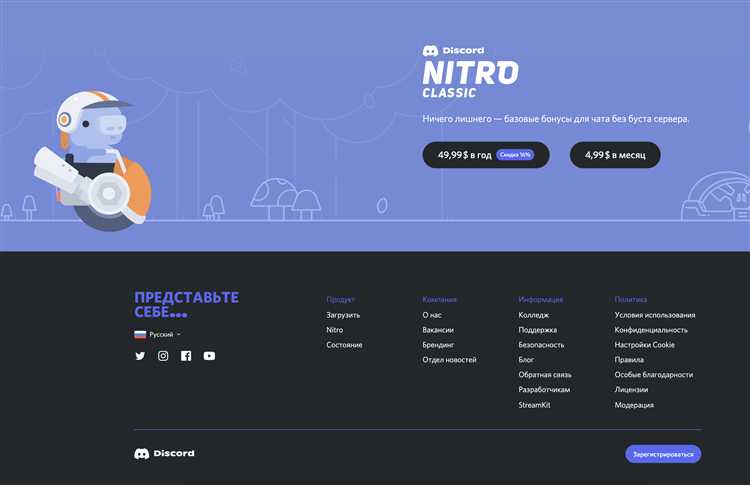Open the Обратная связь link
The width and height of the screenshot is (750, 485).
pyautogui.click(x=545, y=374)
